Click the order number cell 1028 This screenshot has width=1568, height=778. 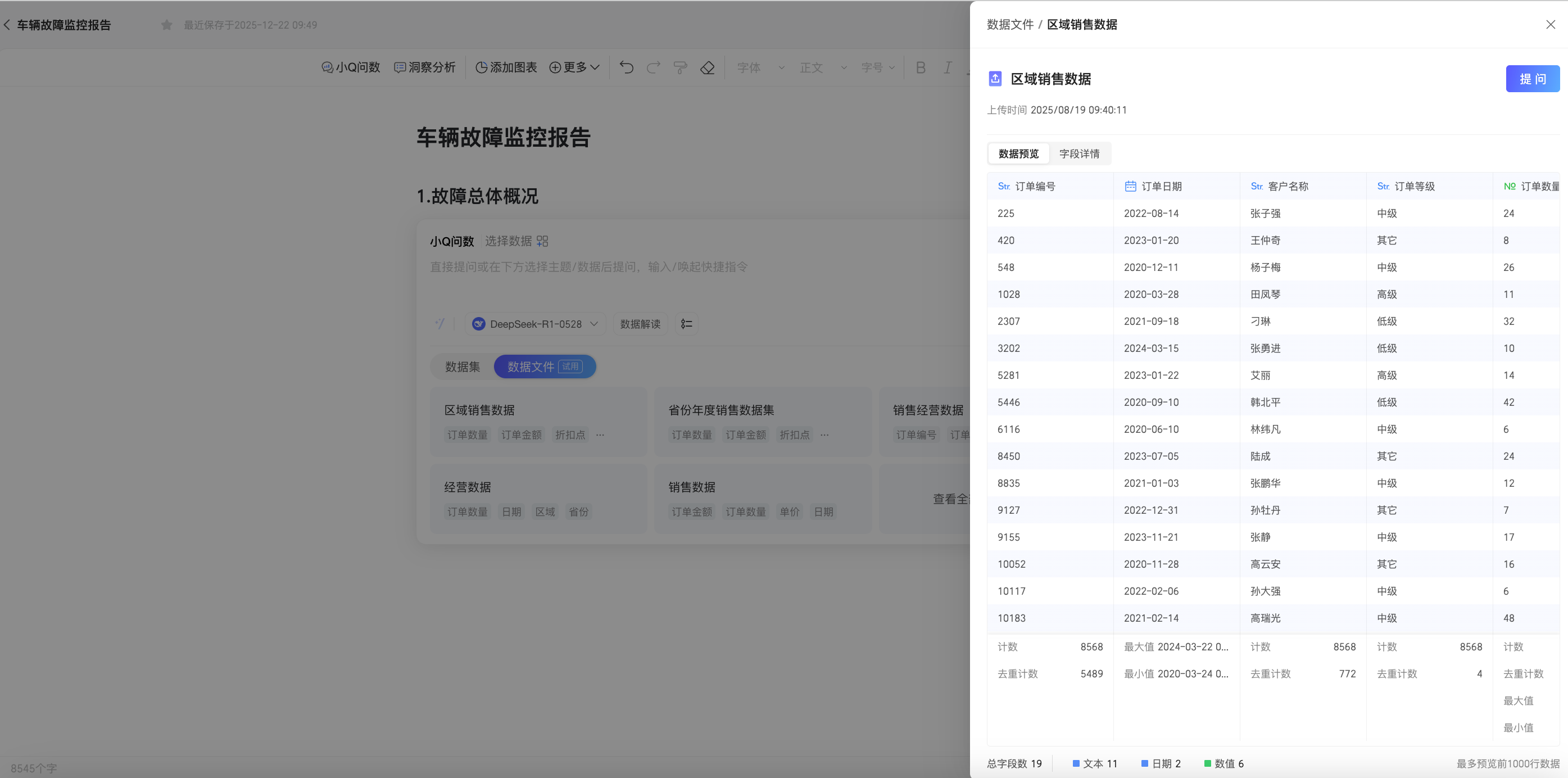click(1049, 294)
